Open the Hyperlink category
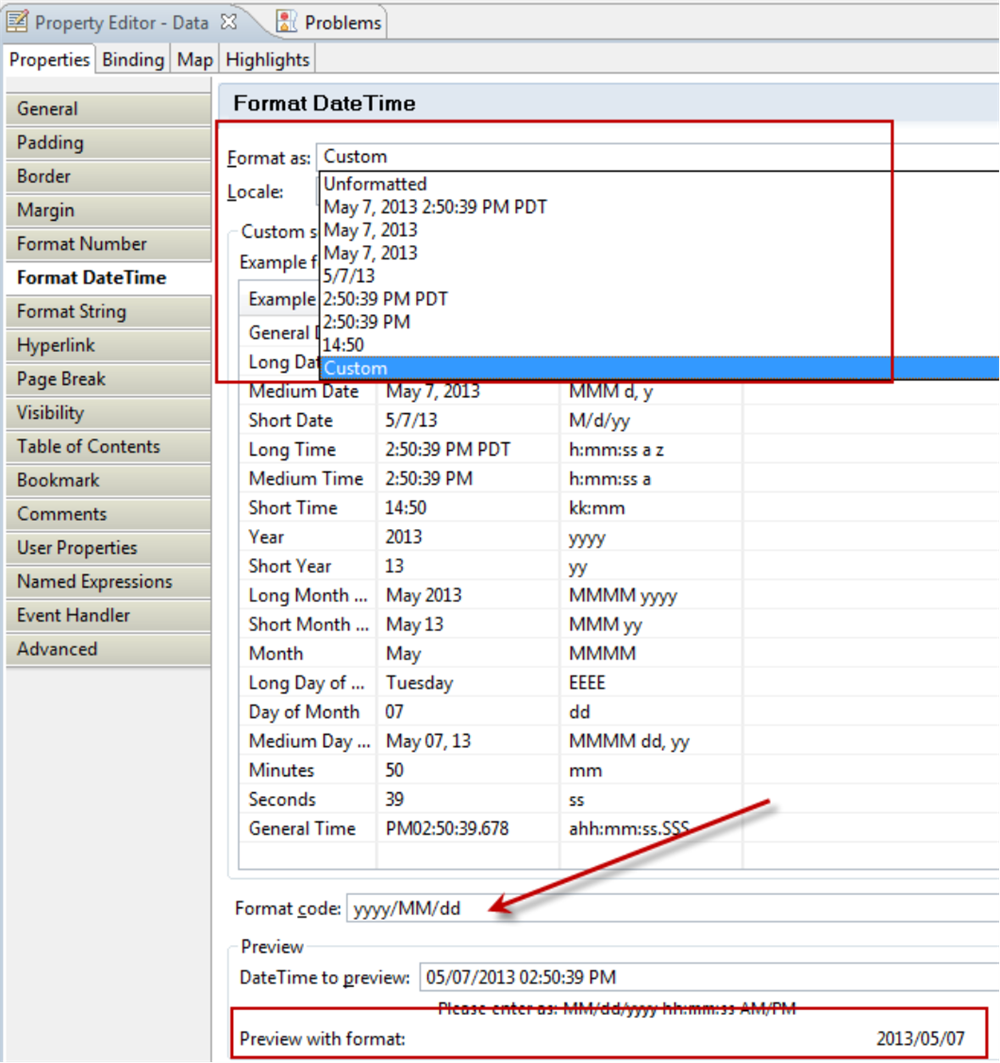1000x1063 pixels. coord(108,345)
